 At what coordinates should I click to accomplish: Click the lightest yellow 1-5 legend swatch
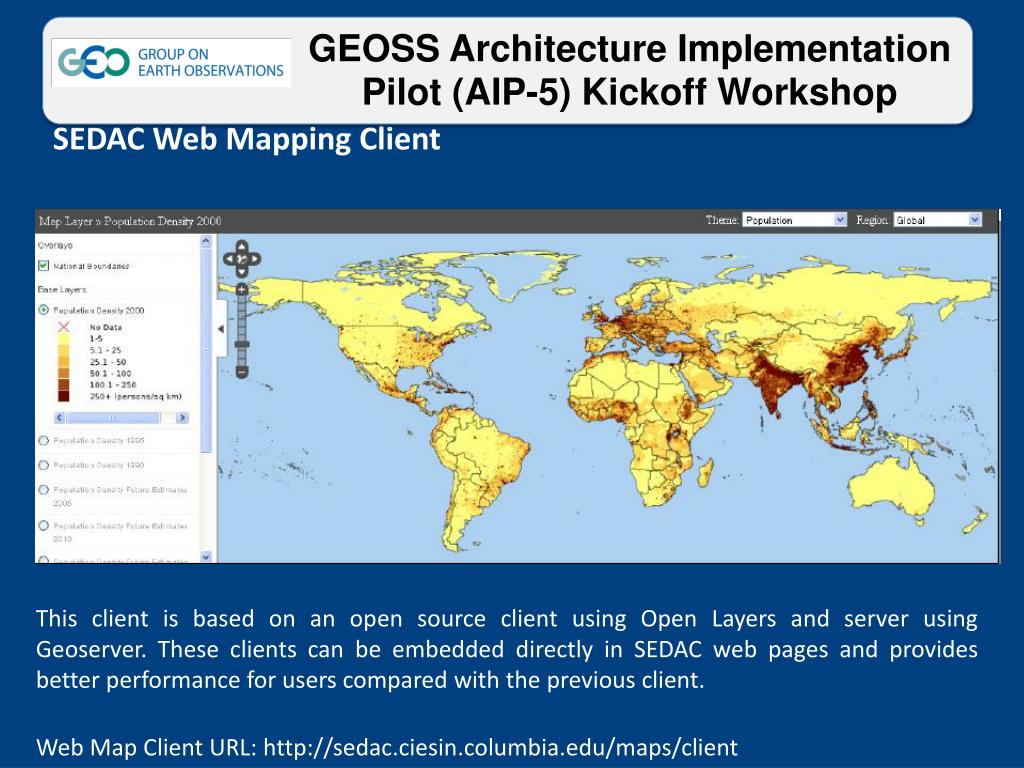(x=63, y=338)
